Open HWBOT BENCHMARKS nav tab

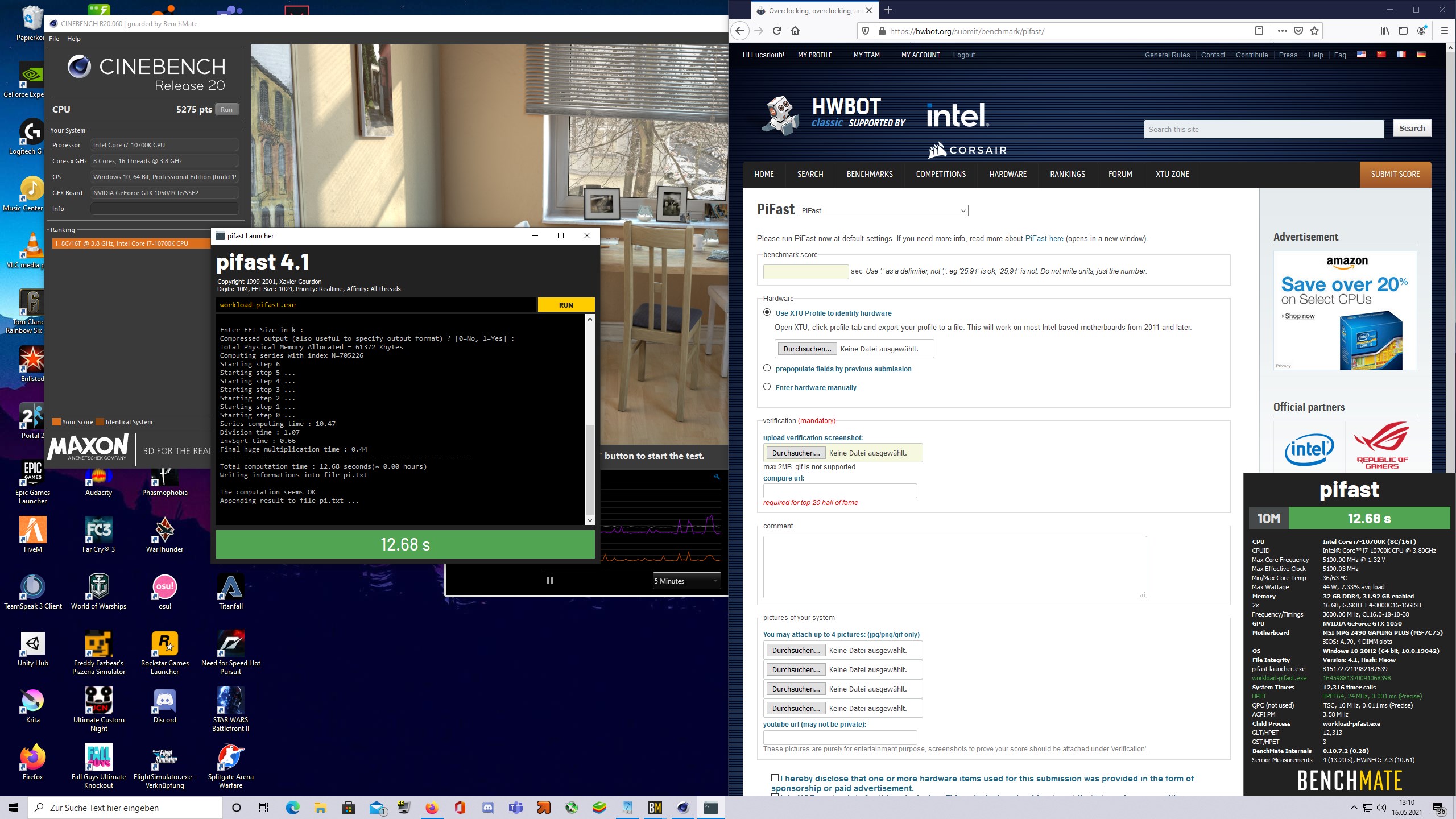click(x=870, y=174)
